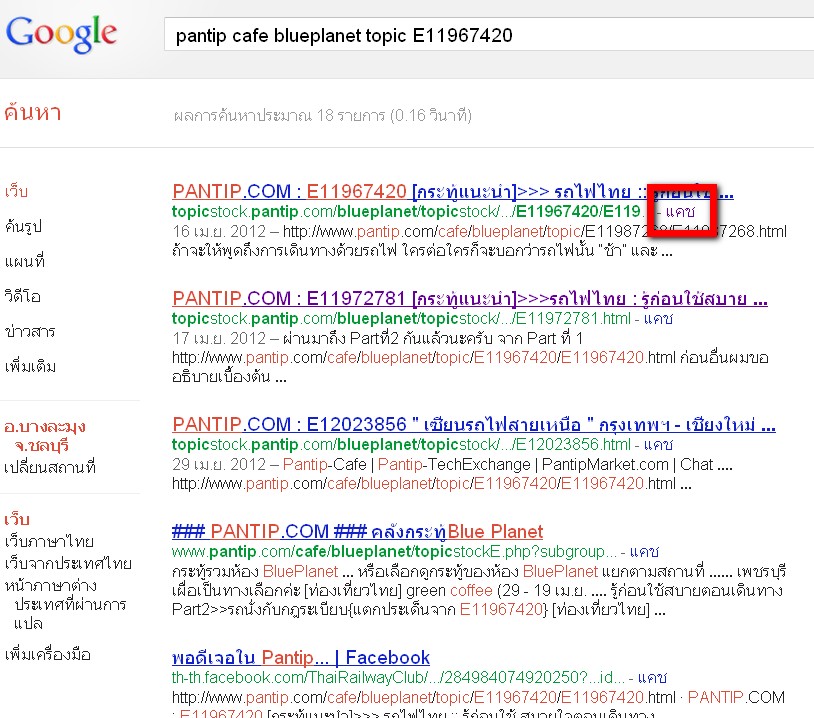This screenshot has width=814, height=718.
Task: Choose the หน้าภาษาต่างประเทศที่ผ่านการแปล filter
Action: tap(65, 604)
